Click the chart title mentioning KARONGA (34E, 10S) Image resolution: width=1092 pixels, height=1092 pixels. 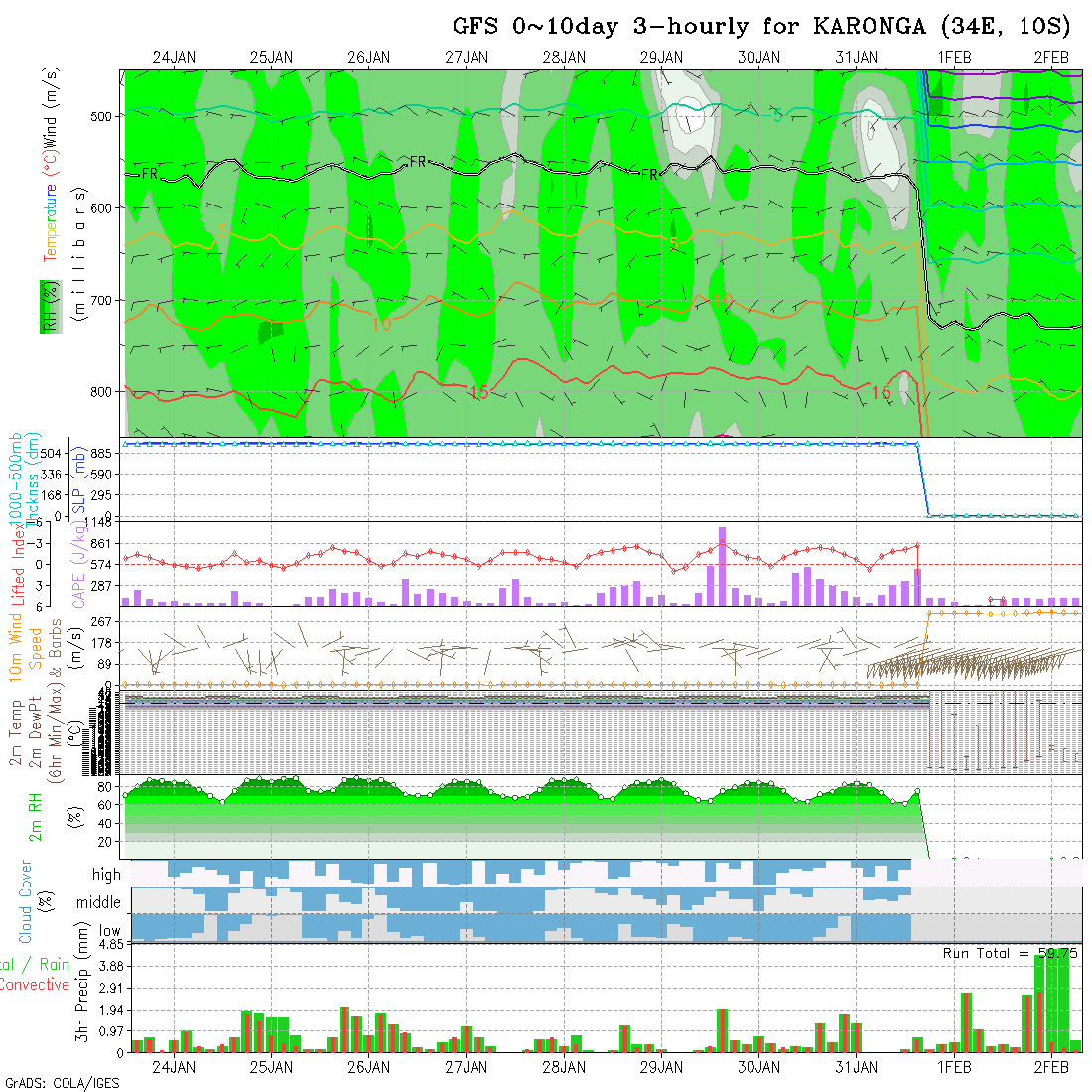(x=760, y=26)
